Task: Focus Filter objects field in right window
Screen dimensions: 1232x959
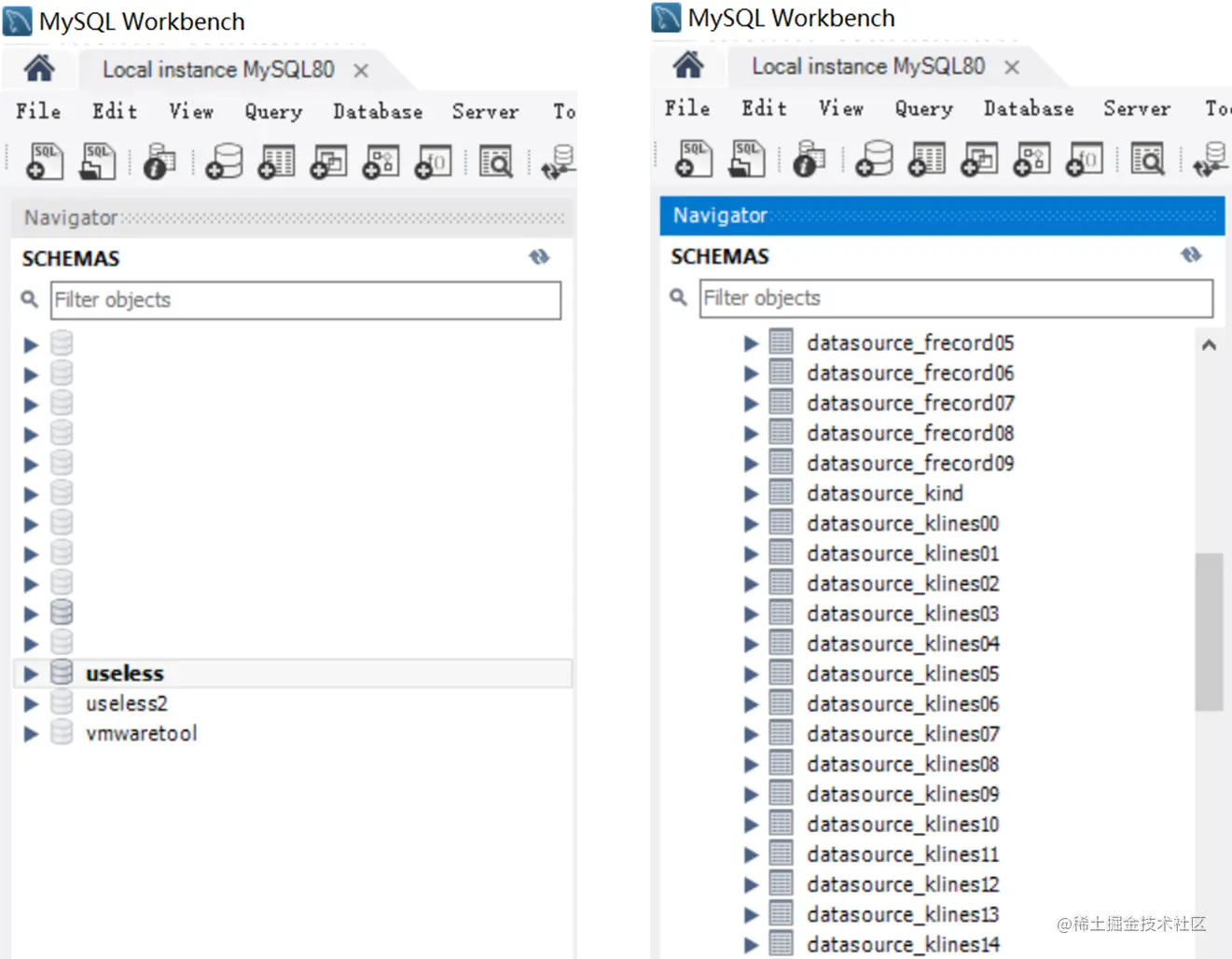Action: point(956,298)
